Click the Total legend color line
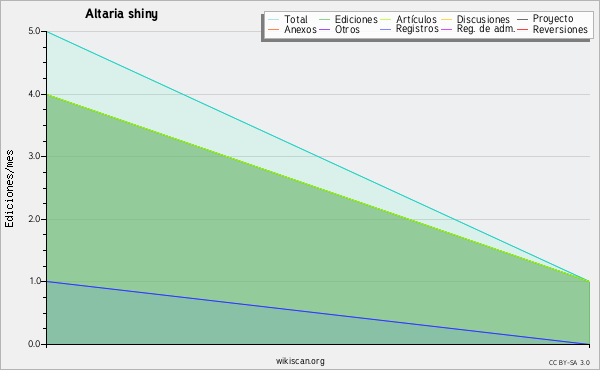 coord(273,20)
